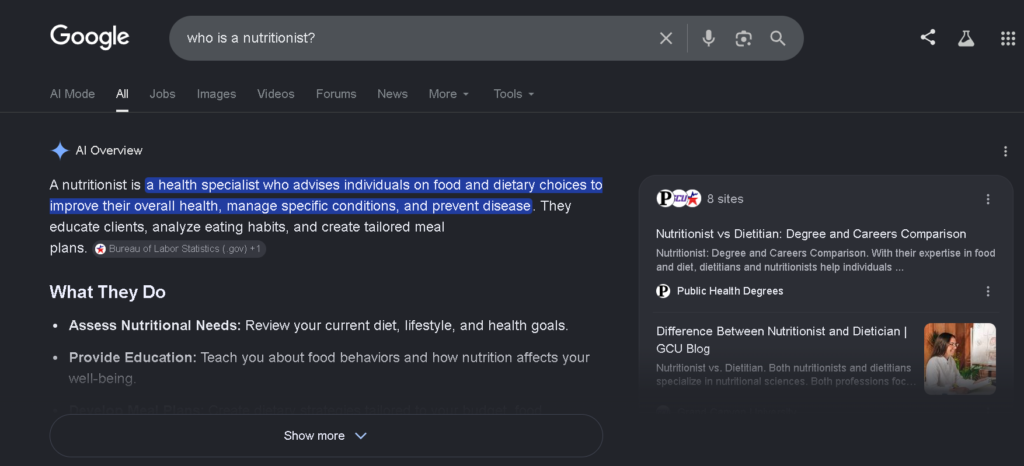Click the Provide Education bullet
The height and width of the screenshot is (466, 1024).
coord(329,367)
